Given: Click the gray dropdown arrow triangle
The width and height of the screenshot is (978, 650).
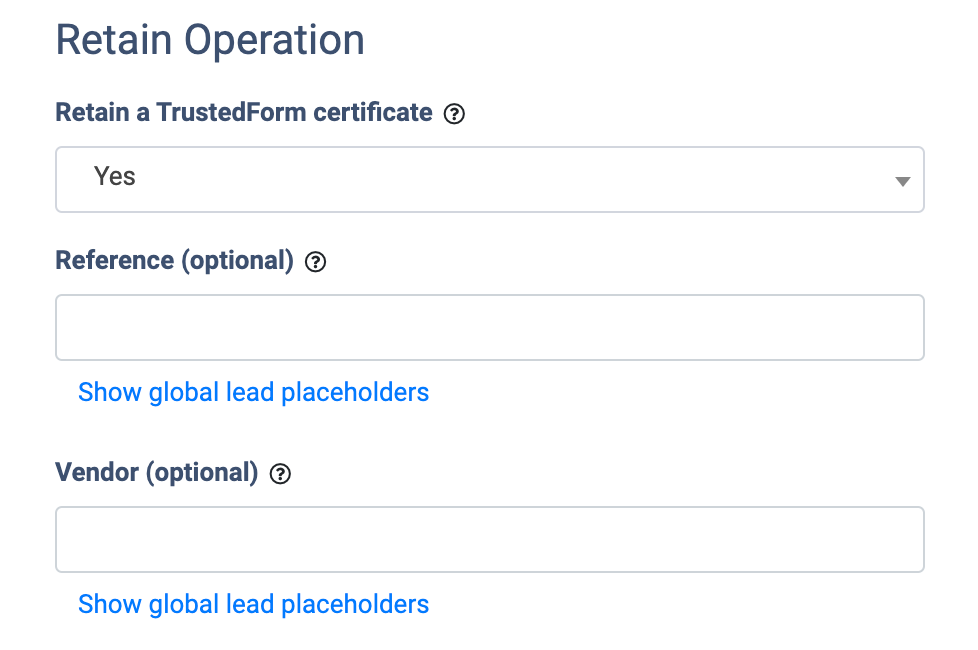Looking at the screenshot, I should click(902, 182).
